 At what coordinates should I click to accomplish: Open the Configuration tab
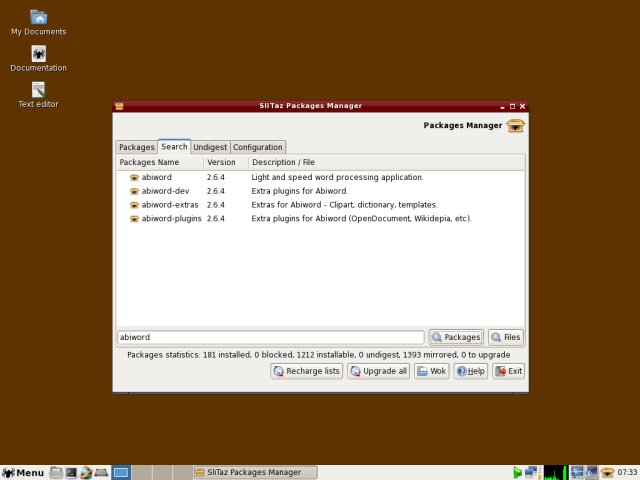(x=258, y=147)
